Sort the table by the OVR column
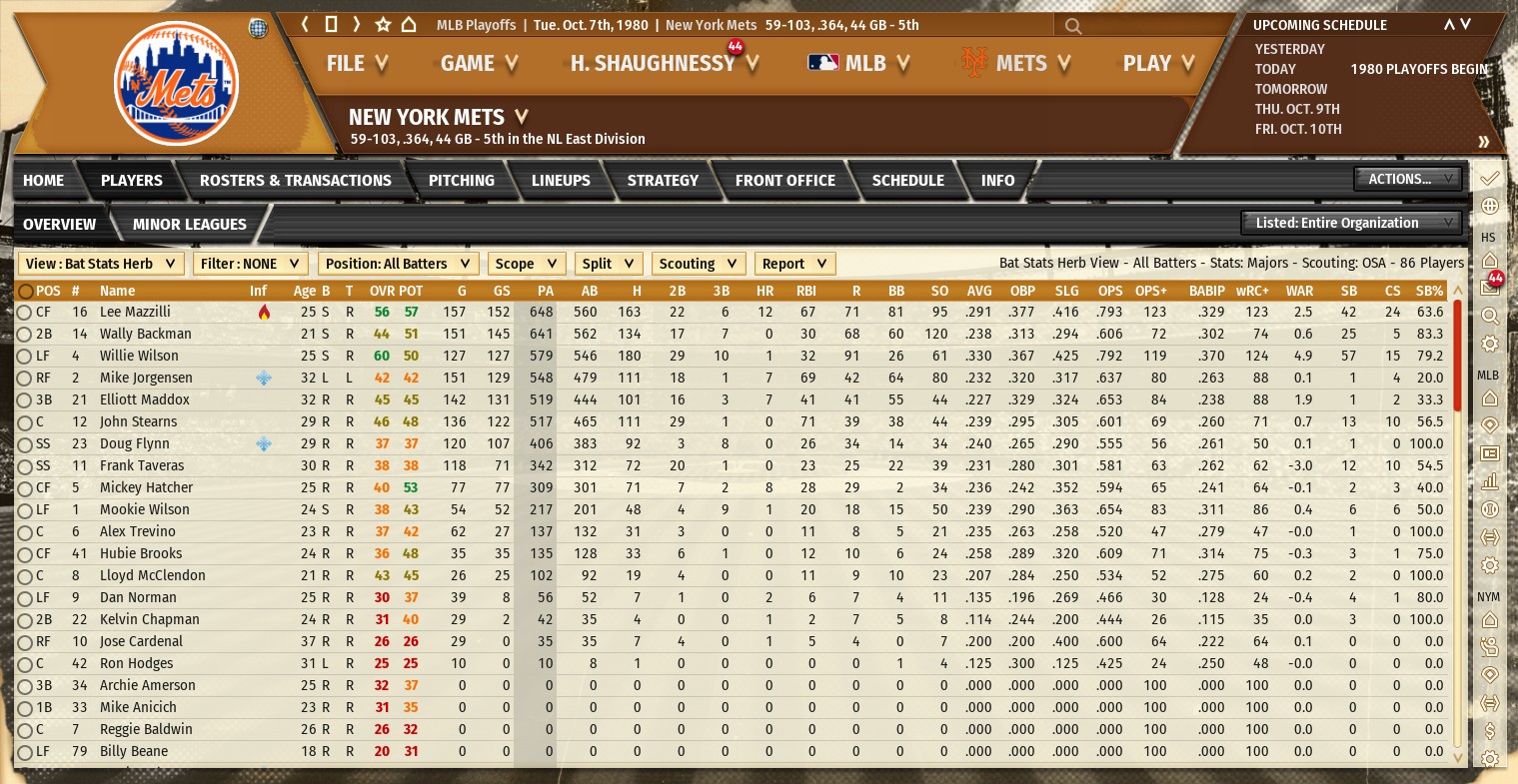 tap(382, 291)
